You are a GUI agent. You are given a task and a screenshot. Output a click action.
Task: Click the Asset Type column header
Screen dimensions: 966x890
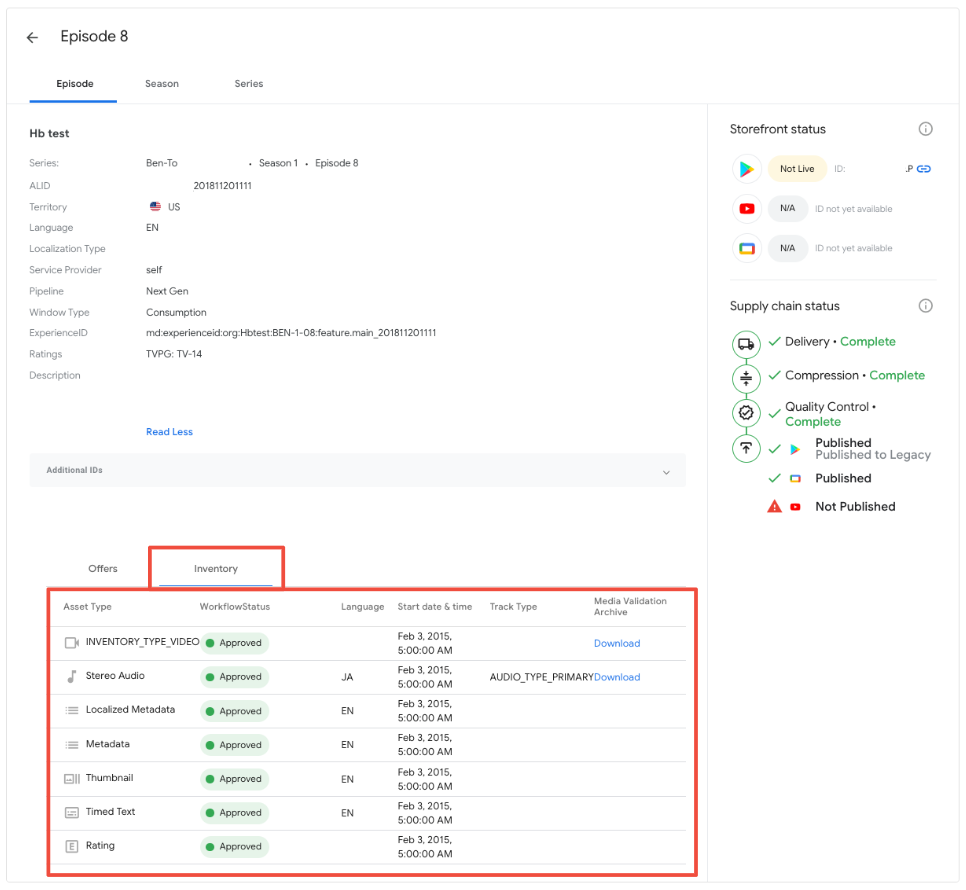pos(87,607)
